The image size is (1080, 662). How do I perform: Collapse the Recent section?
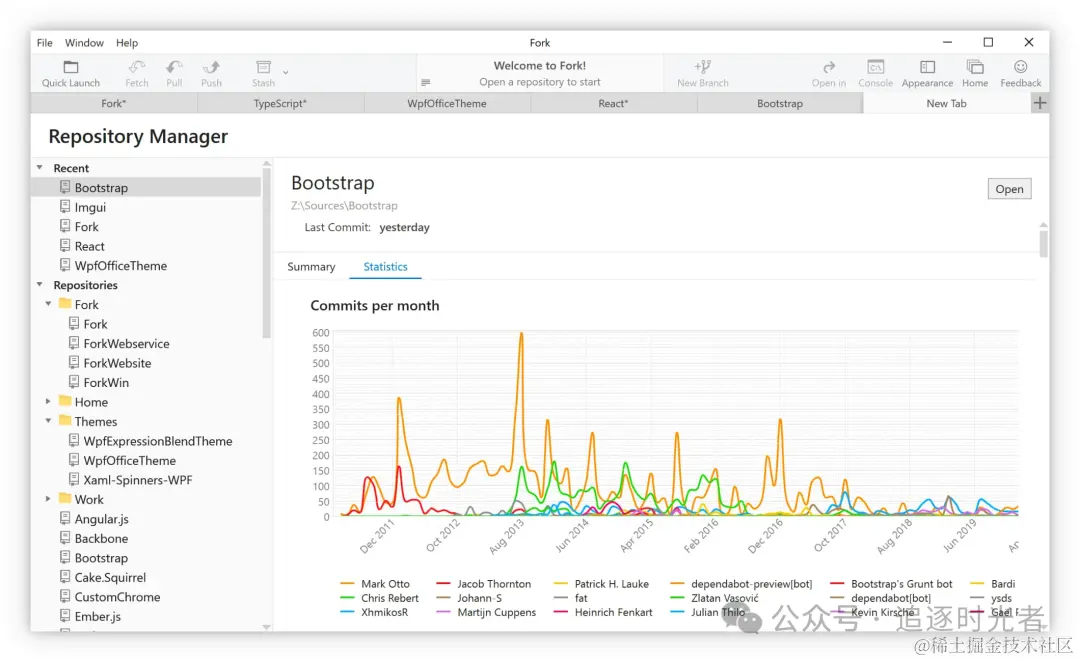click(x=40, y=167)
